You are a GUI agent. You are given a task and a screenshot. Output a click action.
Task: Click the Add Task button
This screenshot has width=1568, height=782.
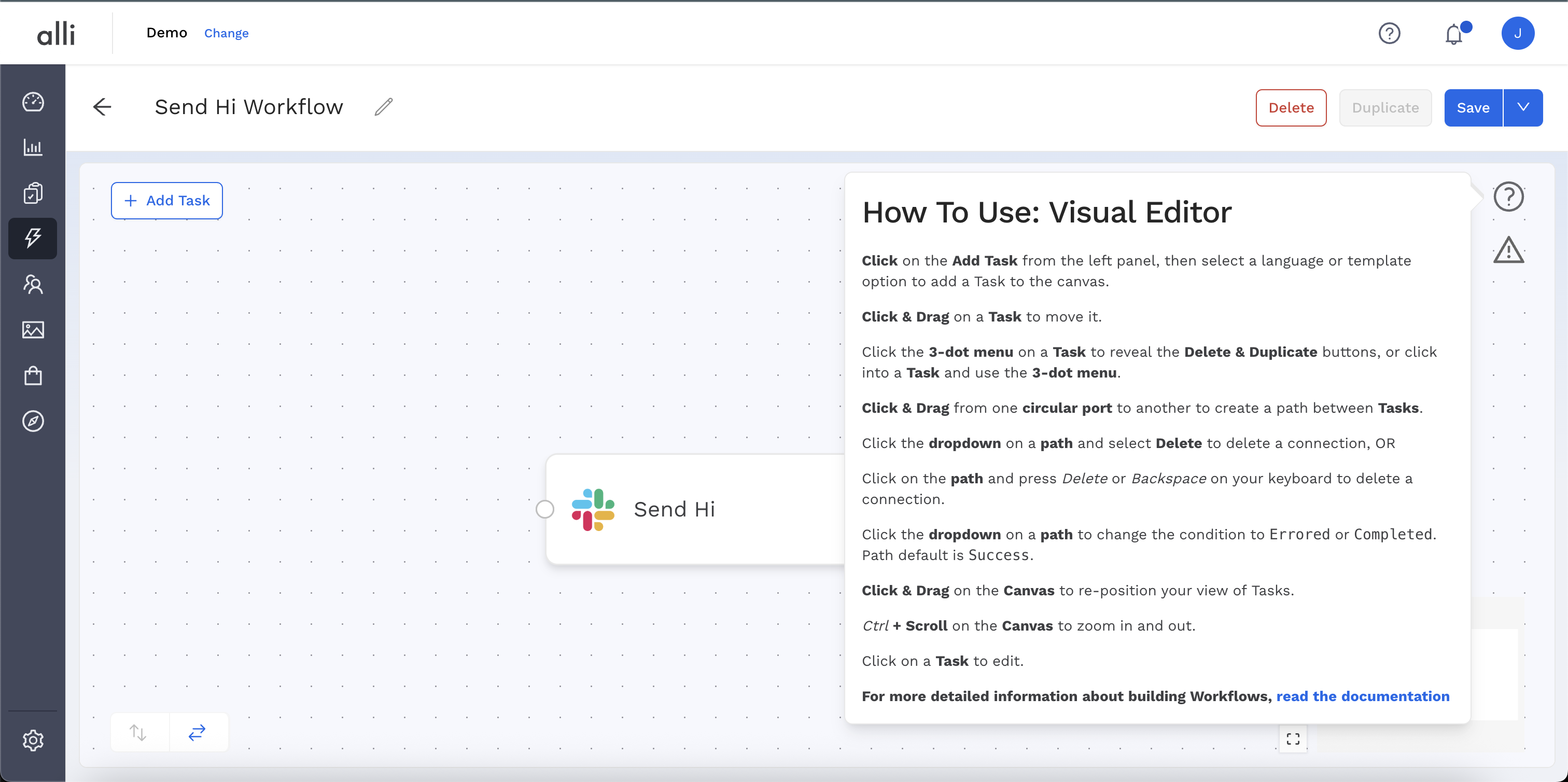(x=167, y=201)
